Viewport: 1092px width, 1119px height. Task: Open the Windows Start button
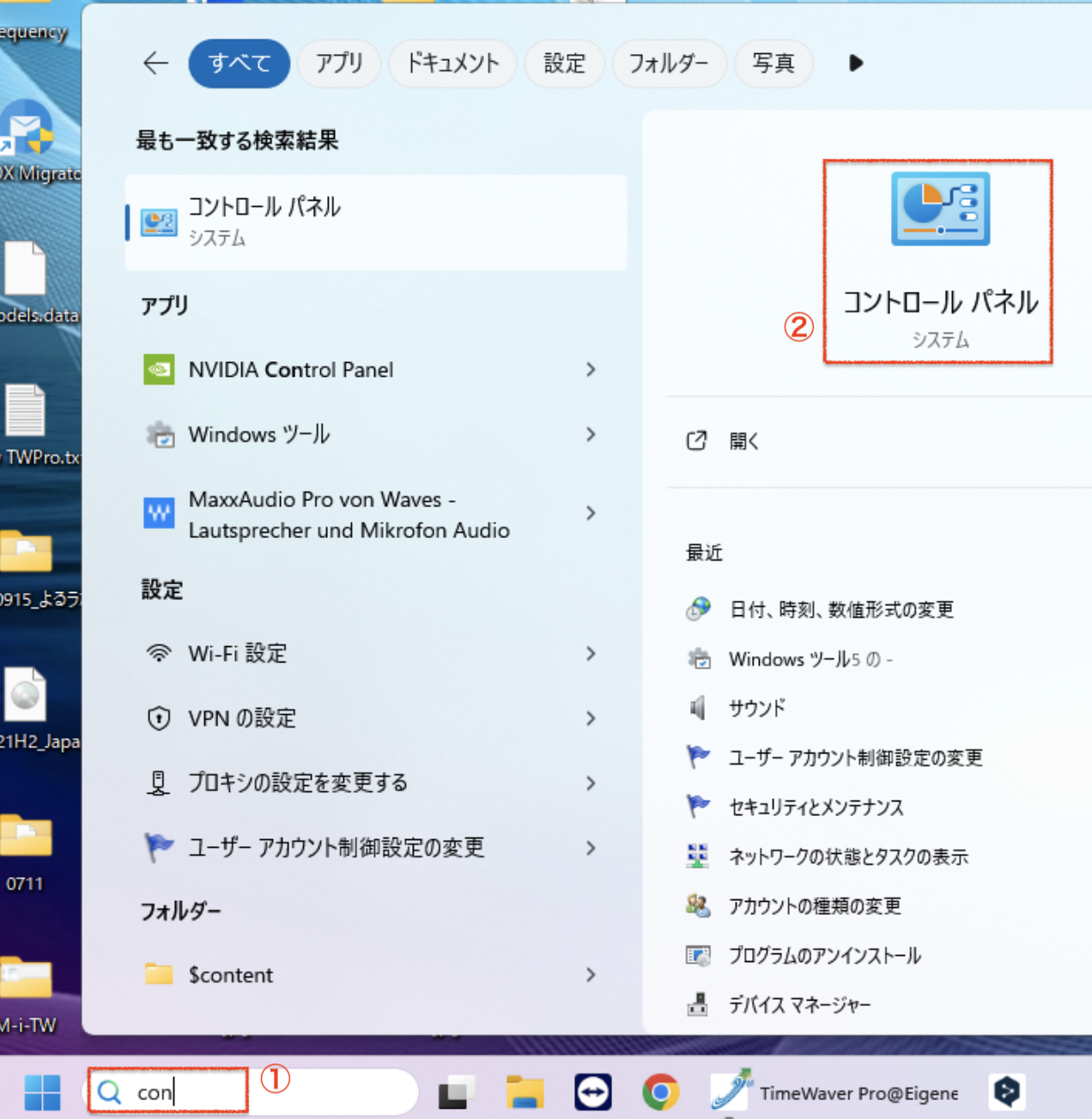pyautogui.click(x=42, y=1092)
